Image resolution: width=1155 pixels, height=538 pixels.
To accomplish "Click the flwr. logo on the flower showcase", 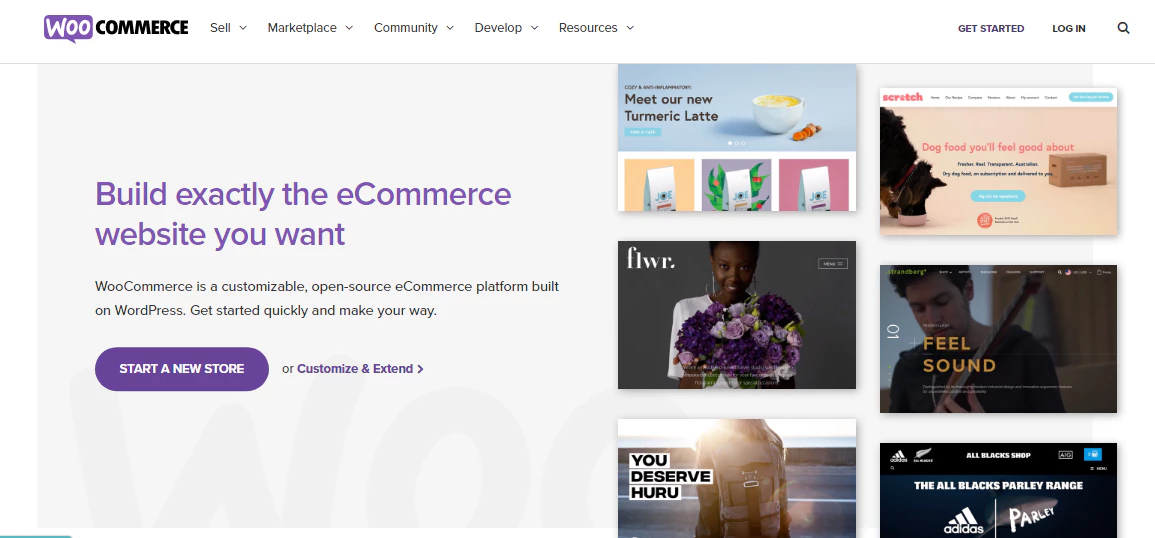I will coord(650,258).
